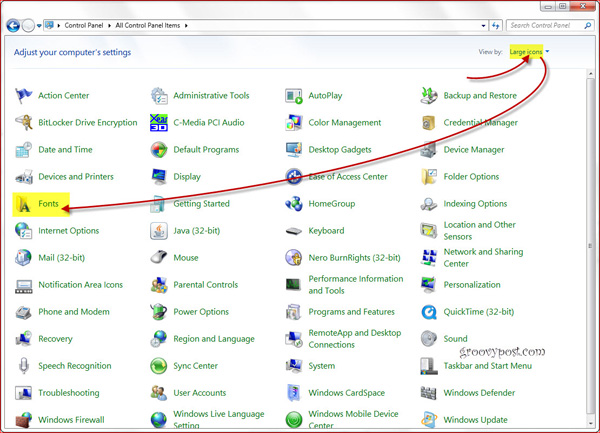Open the Personalization link
Image resolution: width=600 pixels, height=433 pixels.
tap(472, 285)
